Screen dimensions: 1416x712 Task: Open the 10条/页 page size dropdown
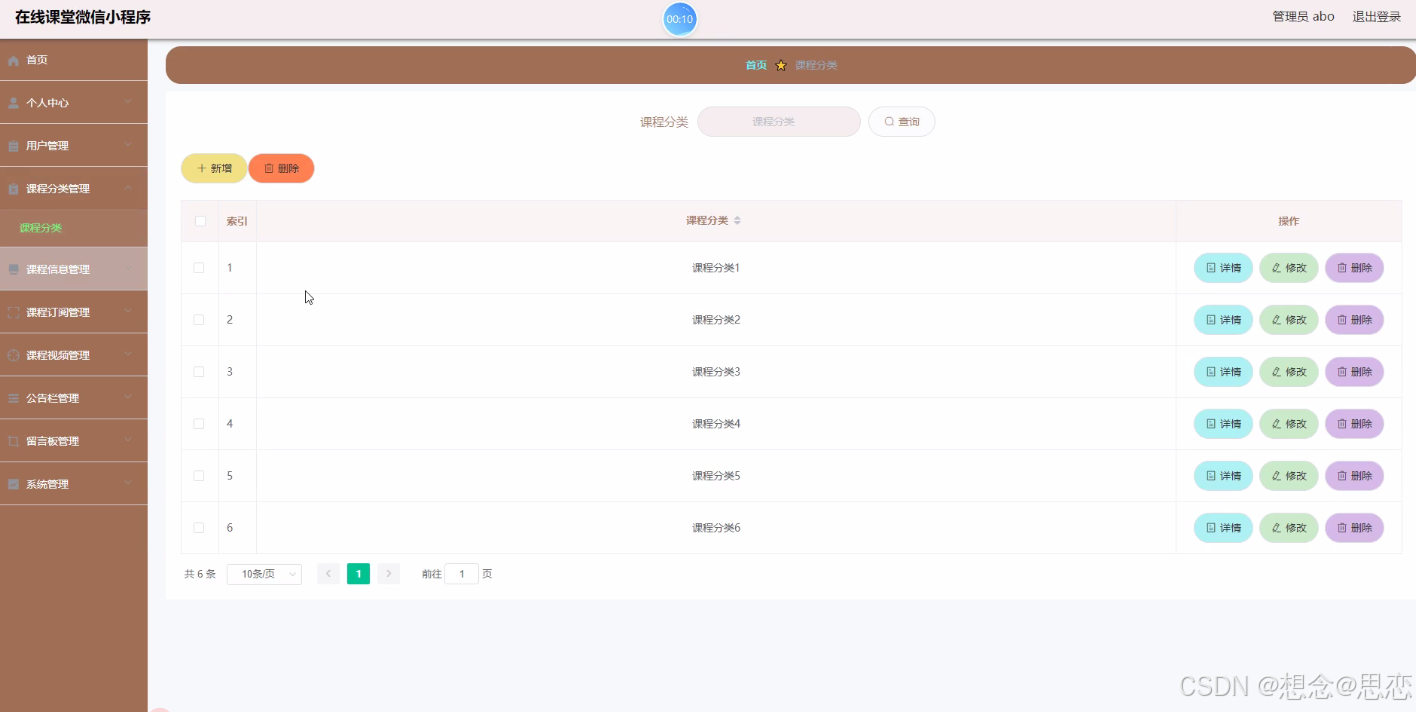tap(264, 574)
